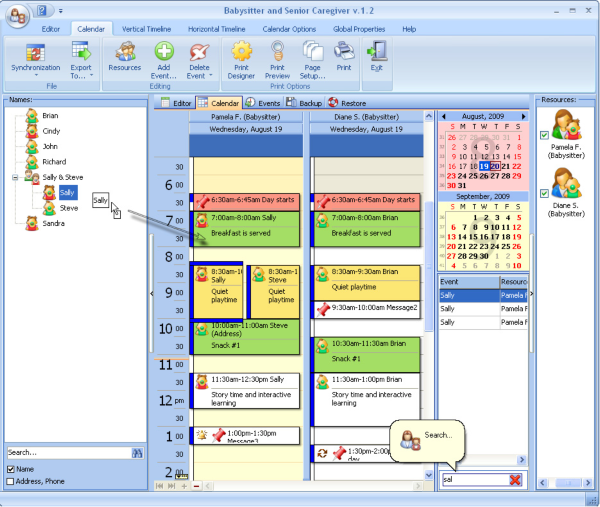Click the Delete Event icon
600x507 pixels.
199,52
